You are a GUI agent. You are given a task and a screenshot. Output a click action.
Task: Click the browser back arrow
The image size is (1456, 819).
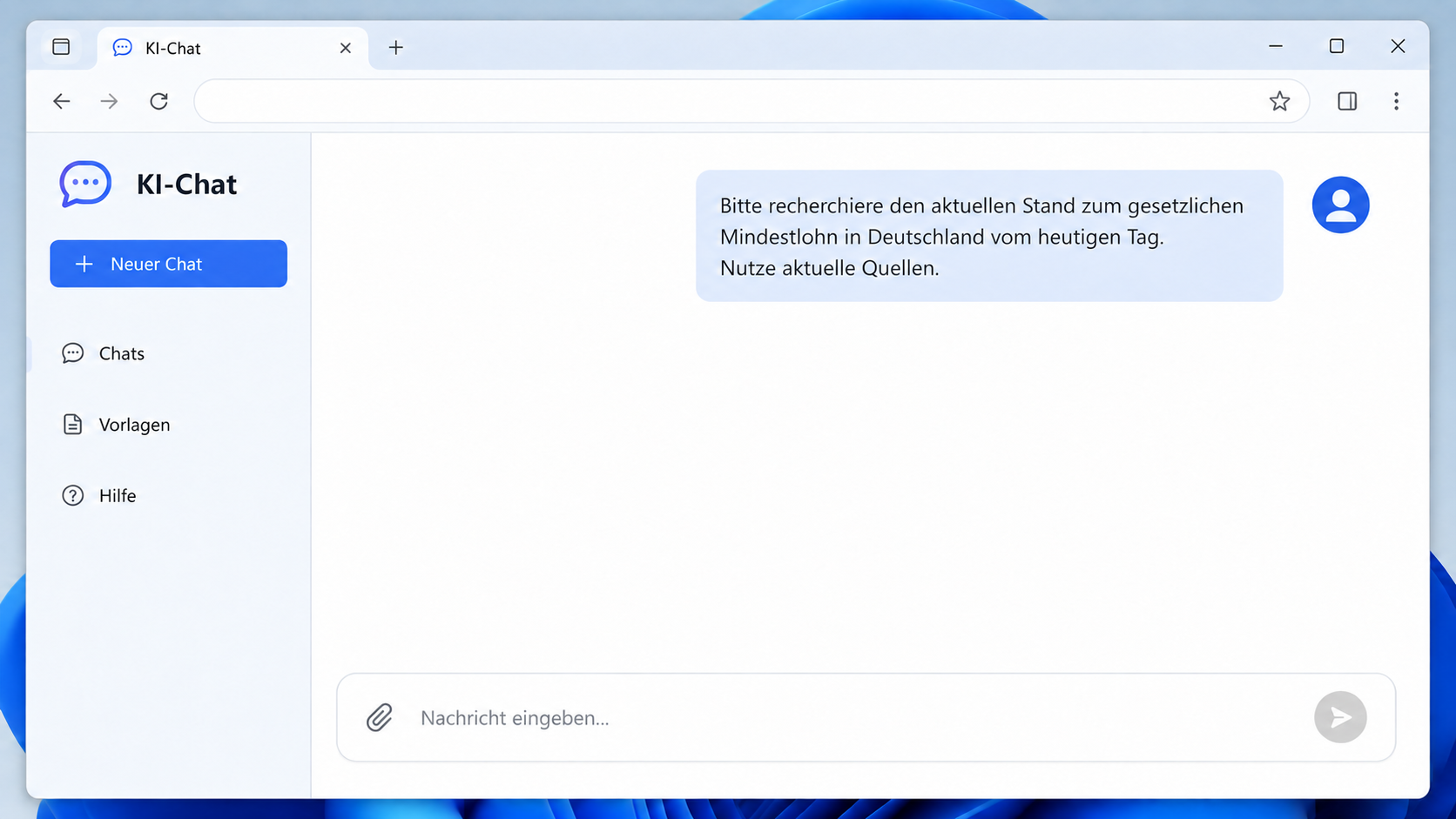[x=61, y=101]
